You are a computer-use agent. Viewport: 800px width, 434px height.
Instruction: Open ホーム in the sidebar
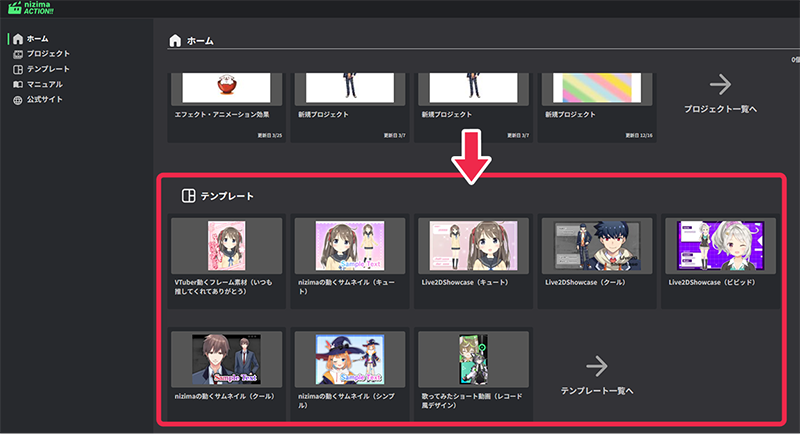[x=38, y=39]
